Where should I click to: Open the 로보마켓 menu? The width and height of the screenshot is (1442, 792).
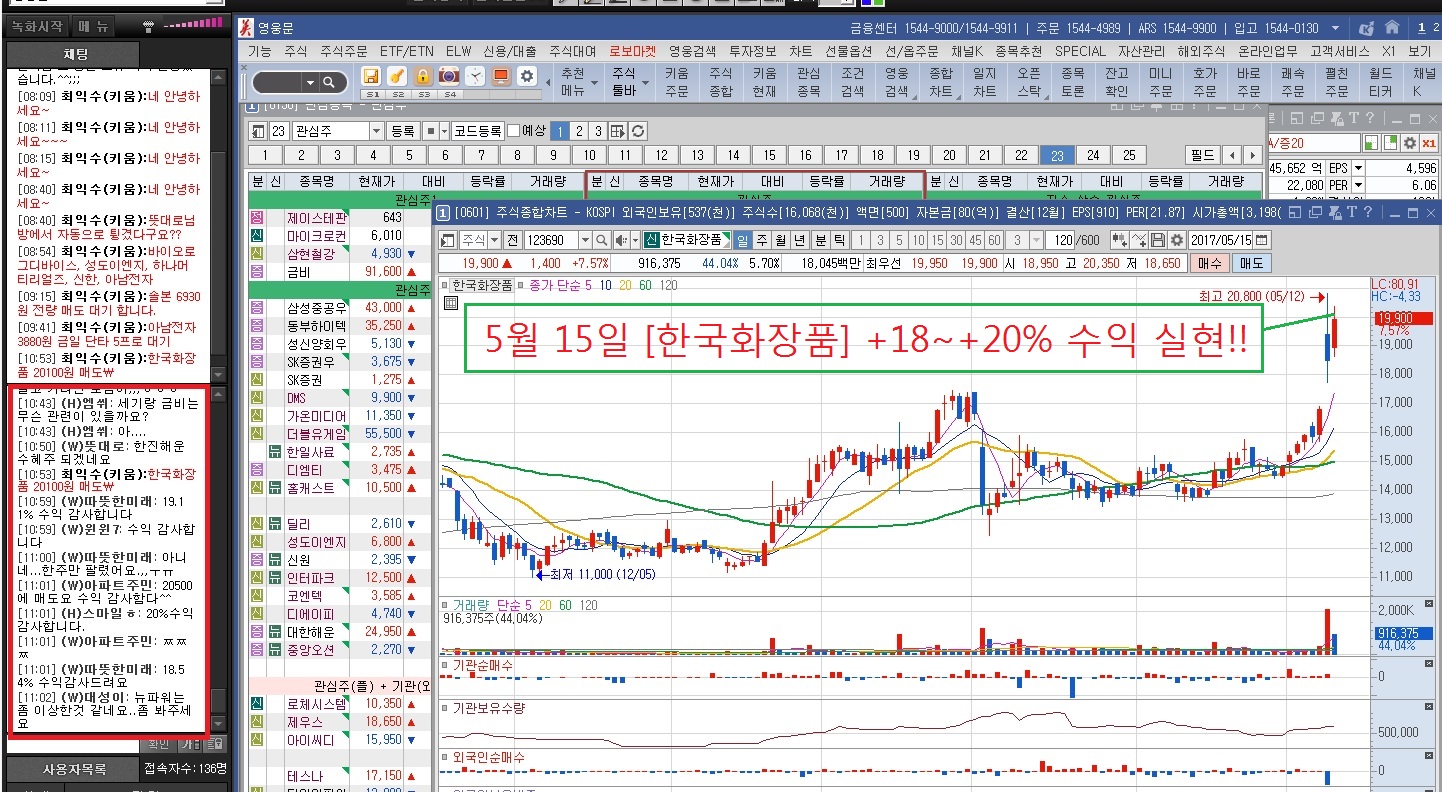click(x=632, y=51)
